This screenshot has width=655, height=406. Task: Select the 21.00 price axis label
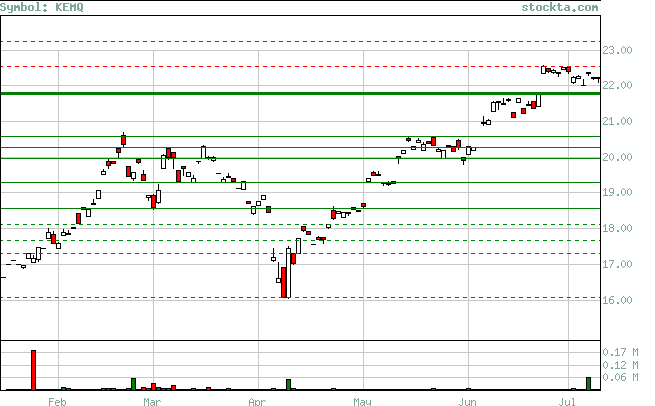pyautogui.click(x=617, y=122)
